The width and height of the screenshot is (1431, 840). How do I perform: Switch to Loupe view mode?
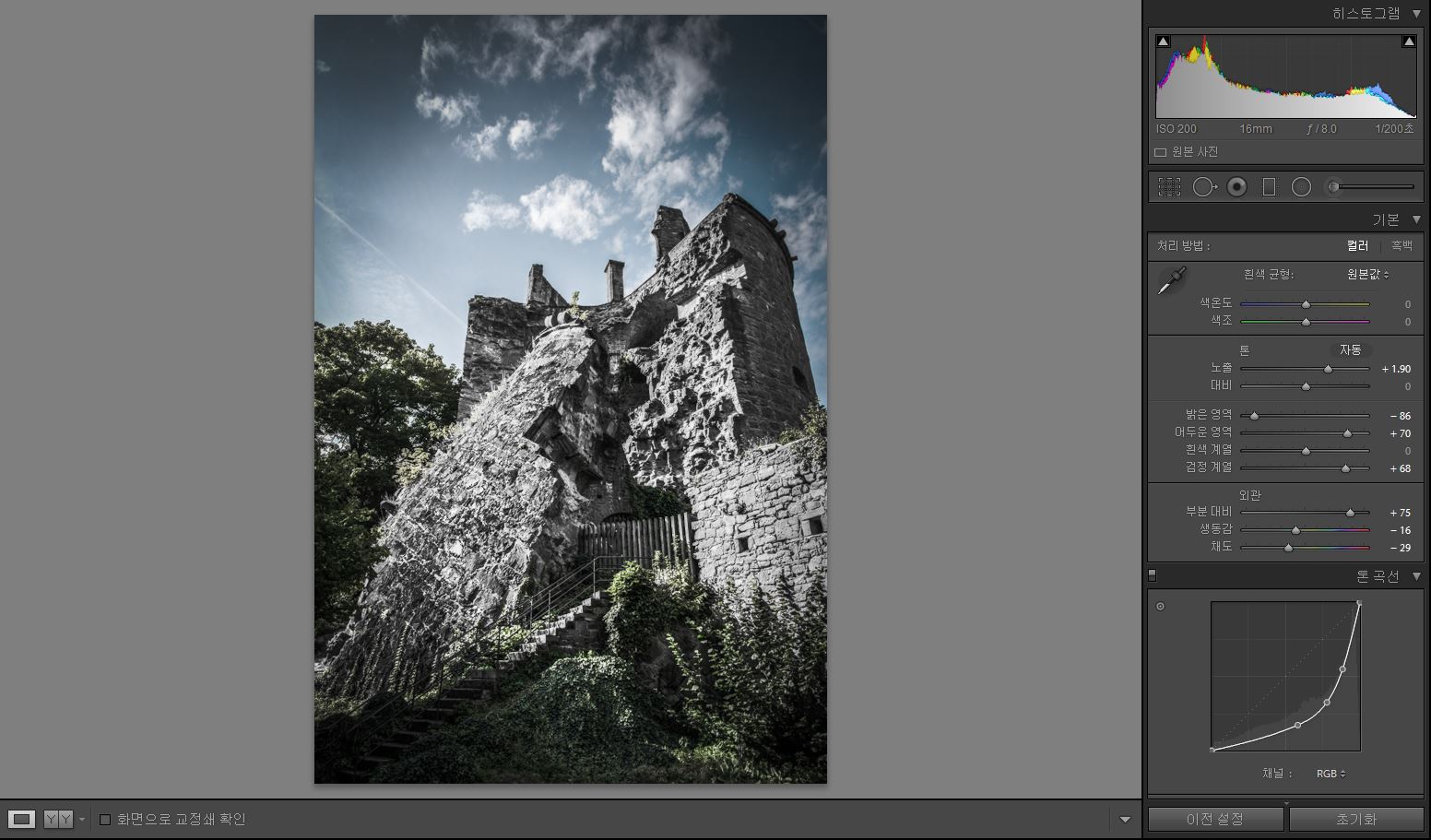[21, 819]
